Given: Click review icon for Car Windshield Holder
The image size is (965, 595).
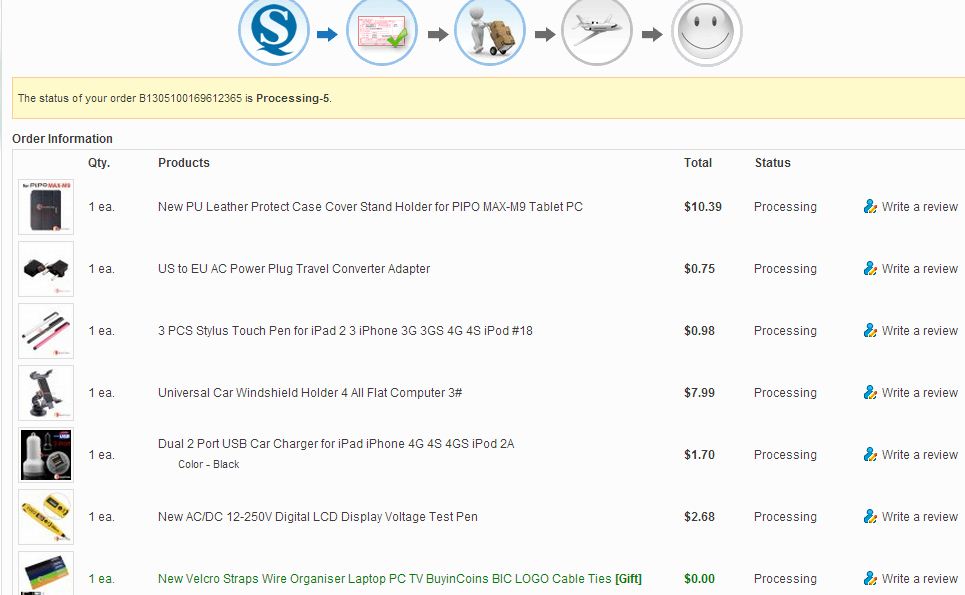Looking at the screenshot, I should coord(870,393).
